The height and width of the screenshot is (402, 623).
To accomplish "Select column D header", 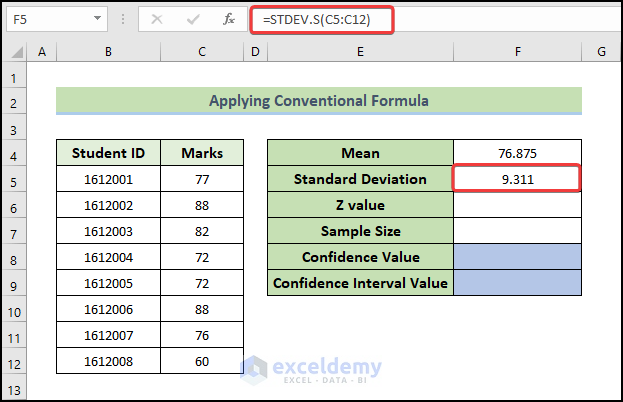I will click(x=255, y=52).
